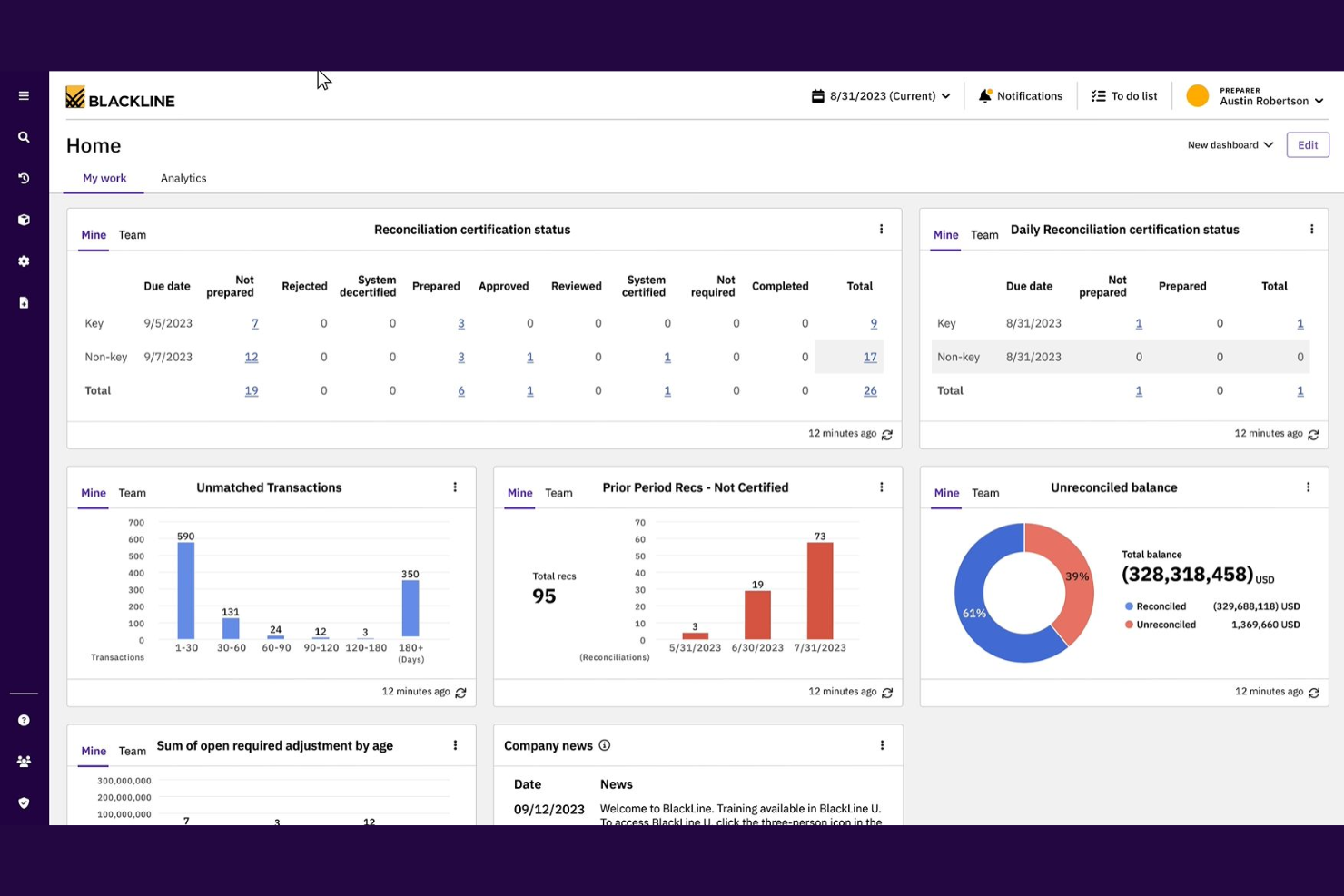The width and height of the screenshot is (1344, 896).
Task: Select Mine tab in Unreconciled balance
Action: (x=946, y=493)
